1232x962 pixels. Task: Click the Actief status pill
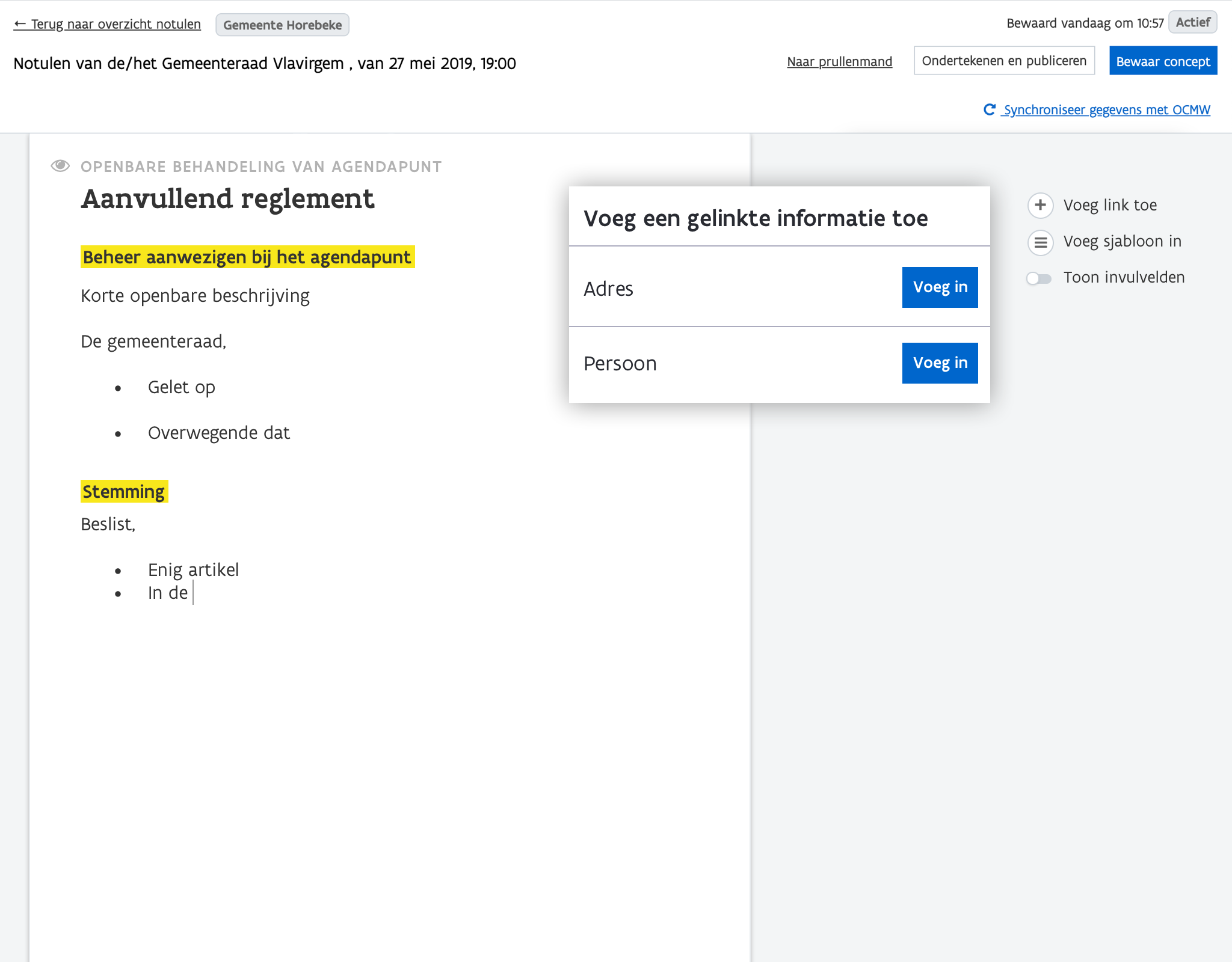coord(1192,22)
